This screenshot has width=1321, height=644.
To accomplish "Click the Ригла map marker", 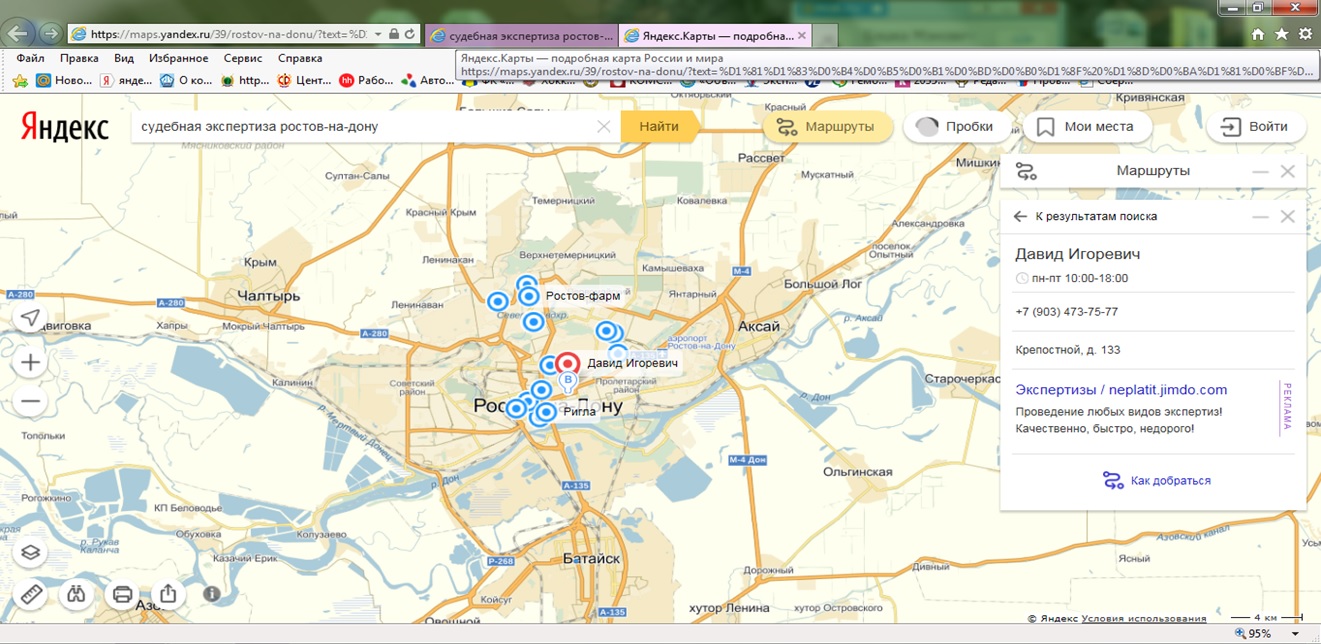I will pos(546,411).
